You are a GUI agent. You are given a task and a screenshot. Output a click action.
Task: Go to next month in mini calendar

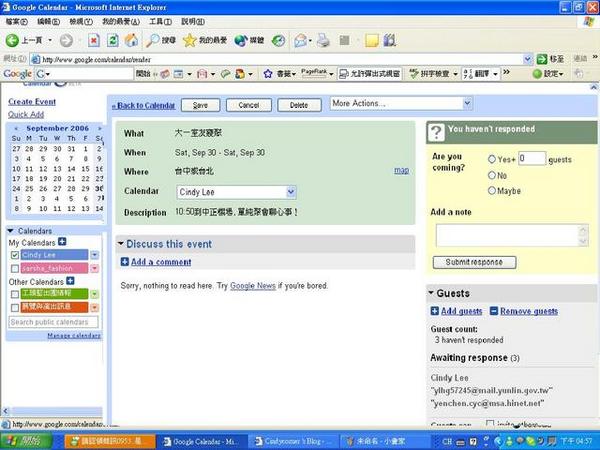[99, 128]
